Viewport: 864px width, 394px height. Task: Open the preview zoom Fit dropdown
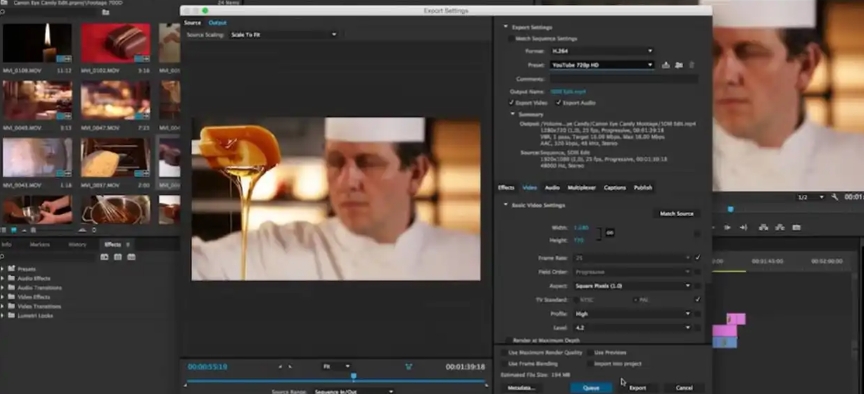(x=336, y=366)
